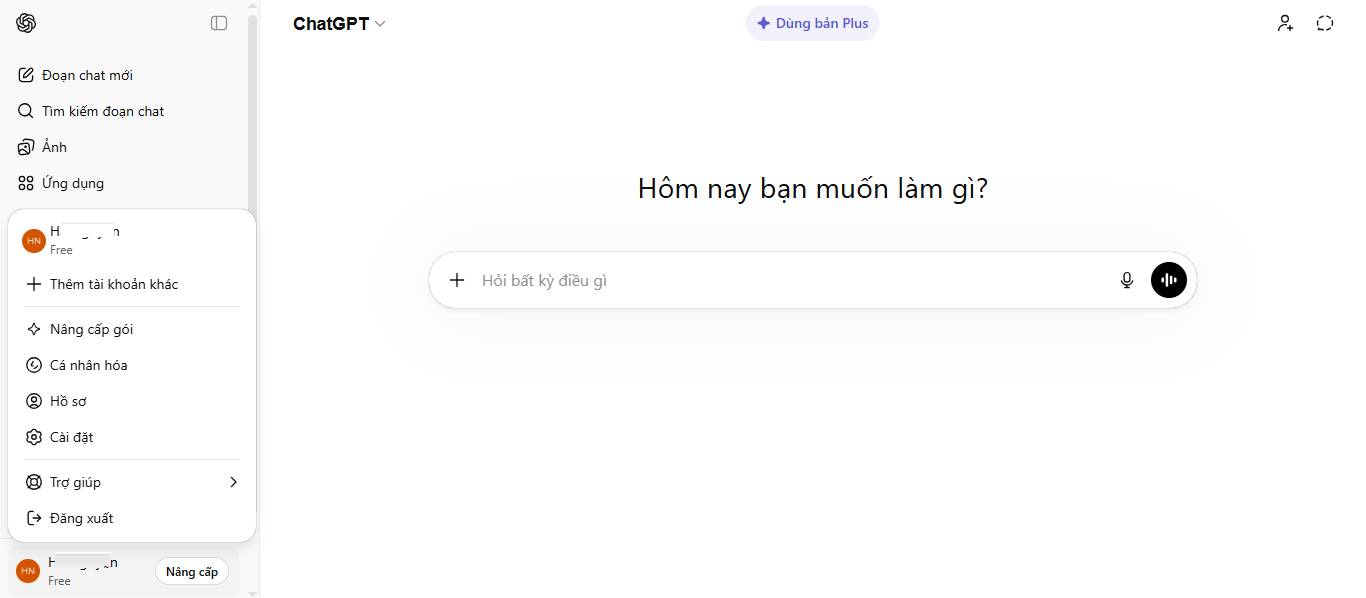Click the share/add person icon top right
The width and height of the screenshot is (1366, 598).
pos(1285,22)
